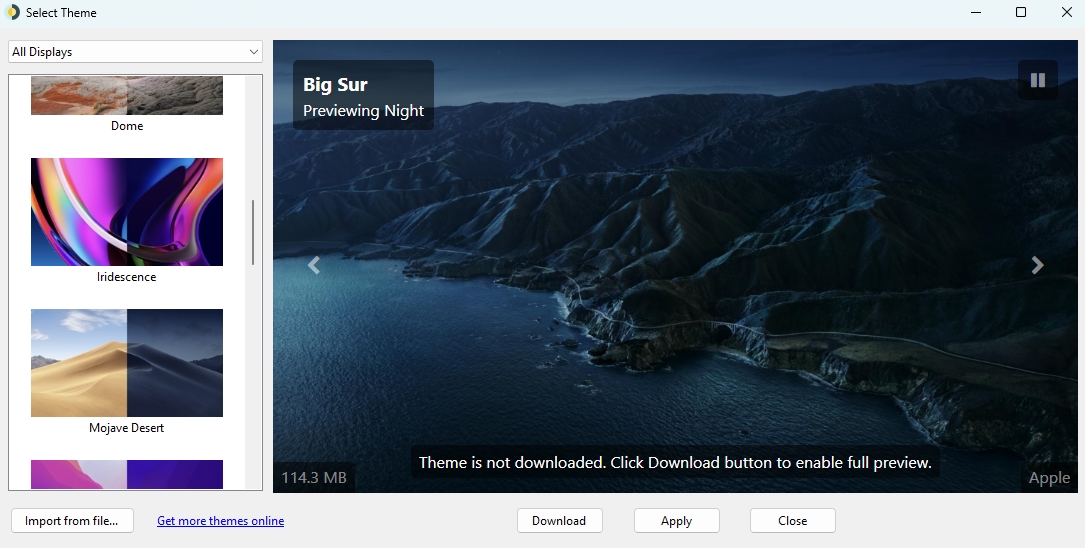The image size is (1085, 548).
Task: Click the Apple credit label in the preview
Action: 1049,478
